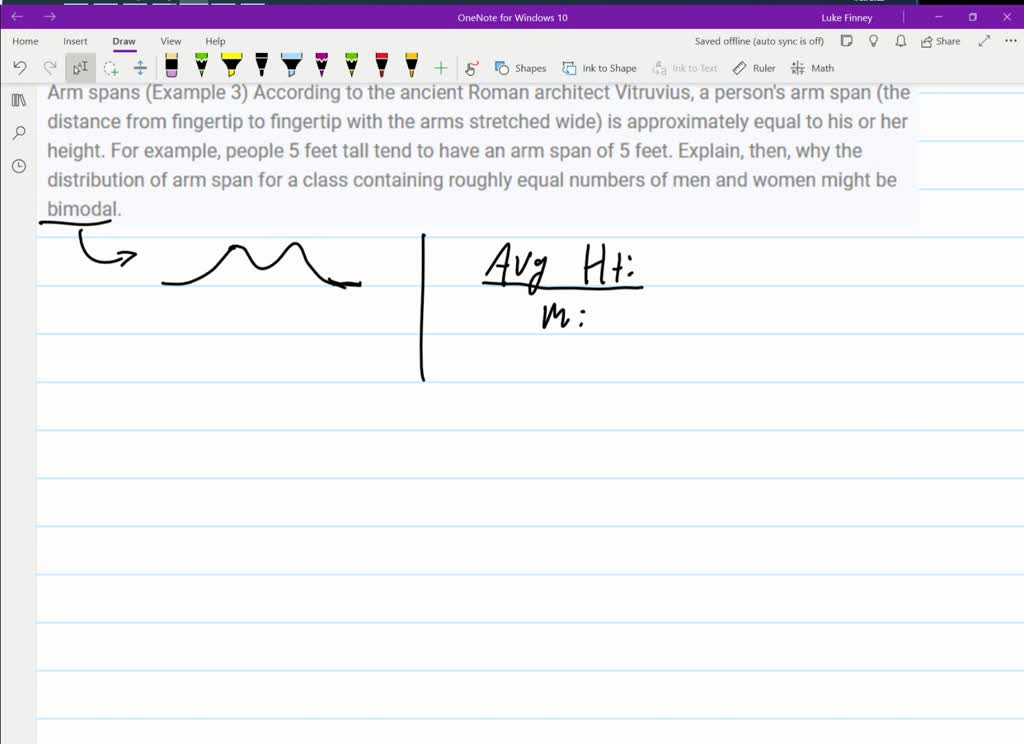Switch to the Insert tab
This screenshot has height=744, width=1024.
click(x=75, y=41)
